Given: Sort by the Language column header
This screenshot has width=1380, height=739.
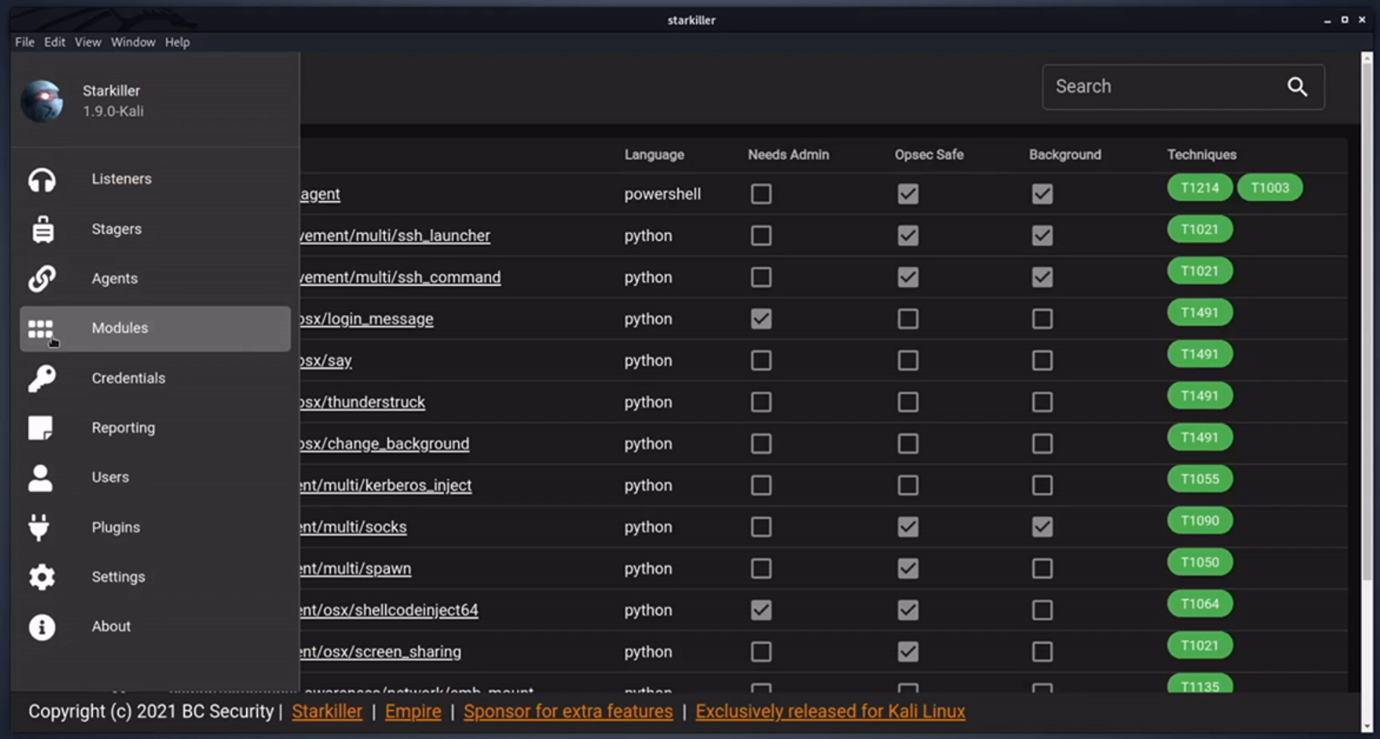Looking at the screenshot, I should click(x=654, y=155).
